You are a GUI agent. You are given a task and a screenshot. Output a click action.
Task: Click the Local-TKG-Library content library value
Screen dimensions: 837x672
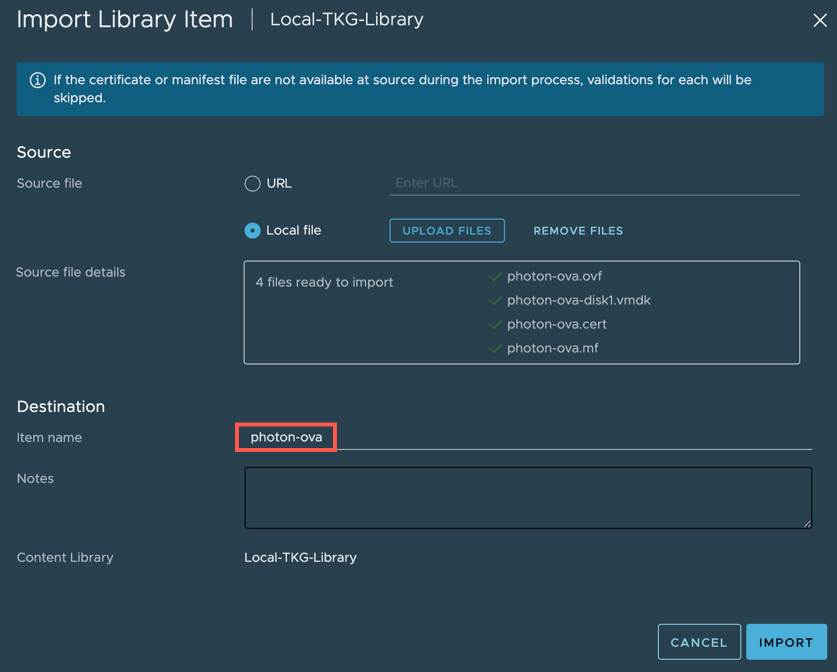click(x=300, y=558)
